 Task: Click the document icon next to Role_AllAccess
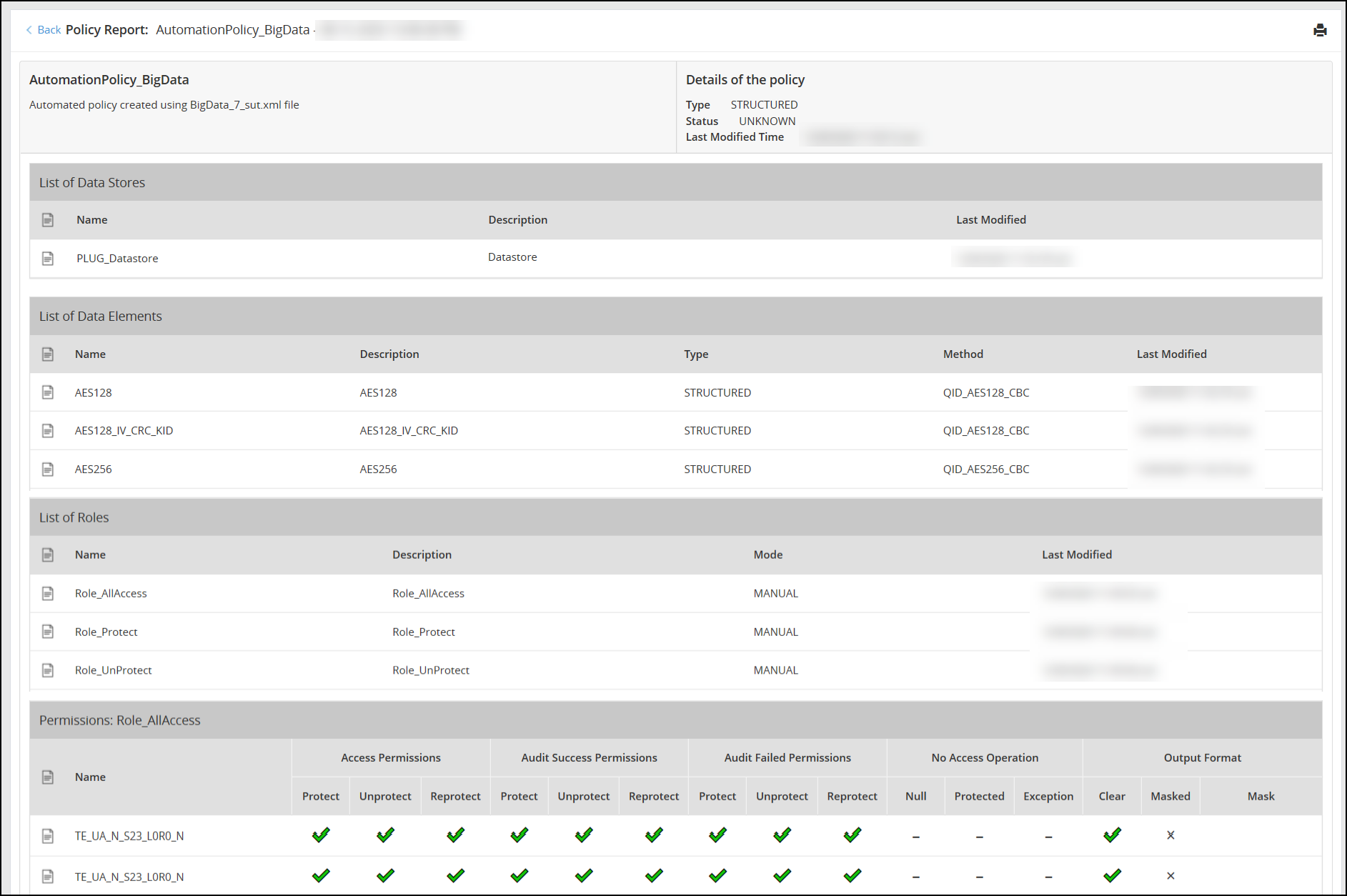(x=48, y=593)
